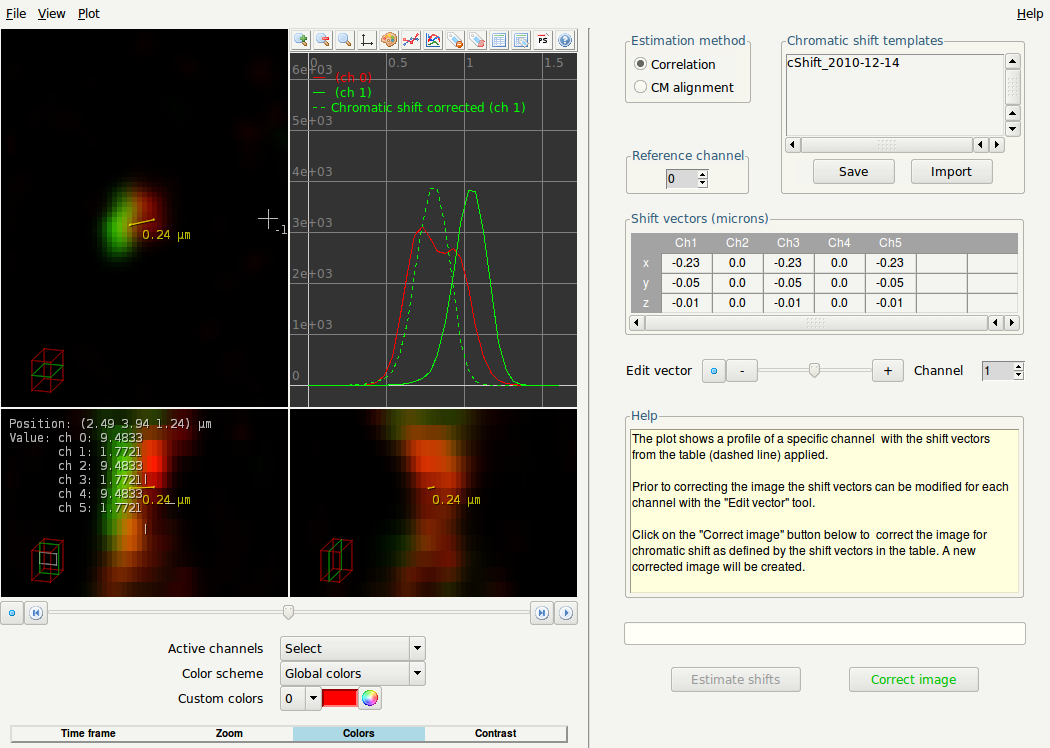The image size is (1050, 748).
Task: Click the Correct image button
Action: point(913,680)
